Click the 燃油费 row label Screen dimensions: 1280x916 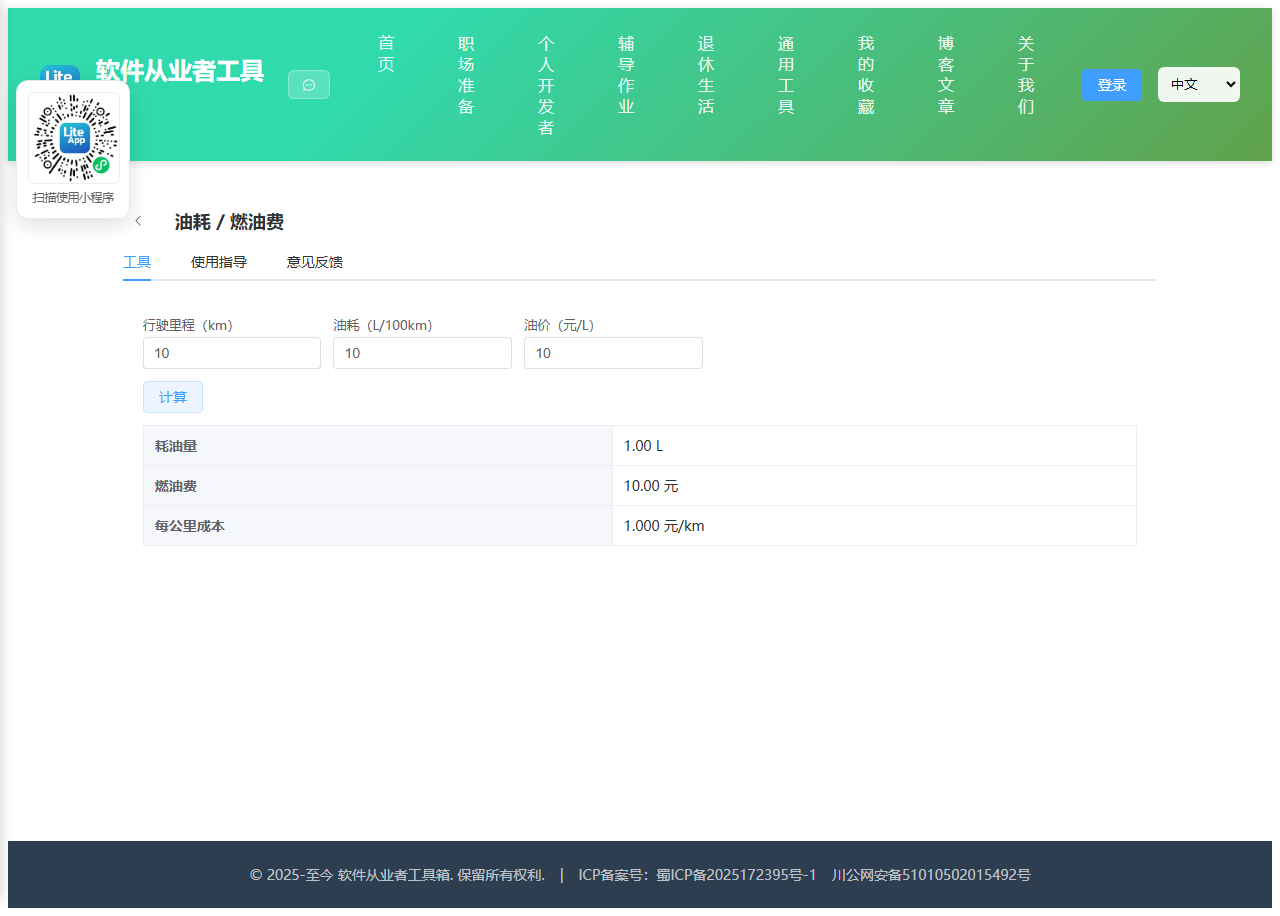pyautogui.click(x=176, y=486)
